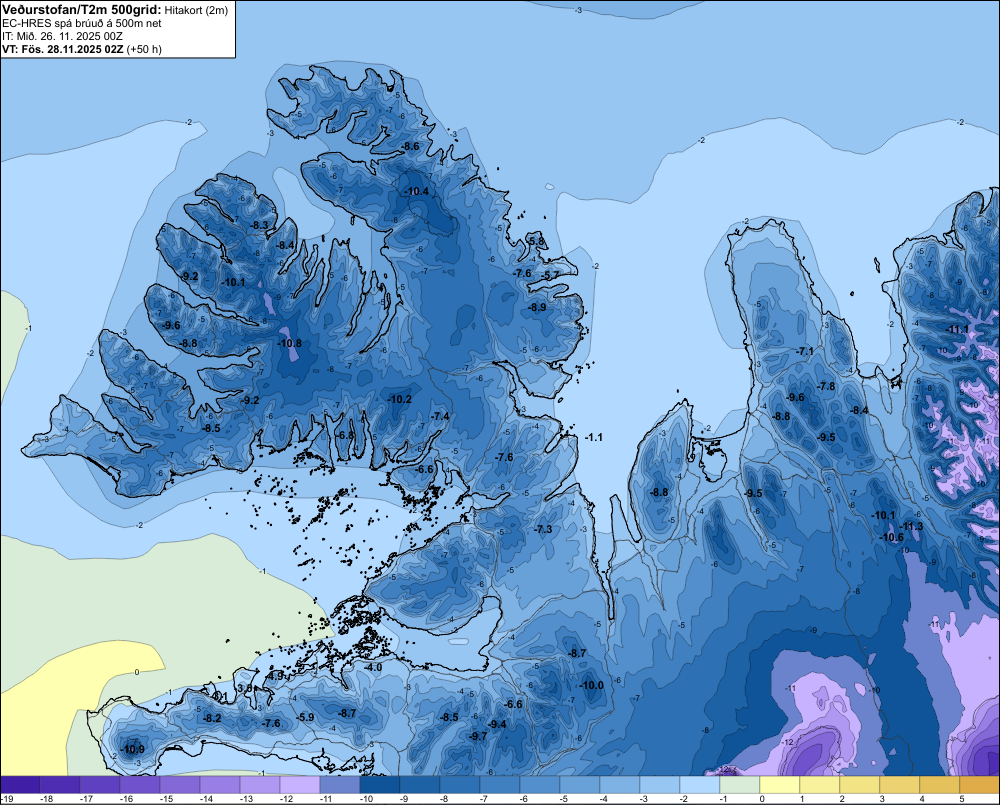Pick the legend swatch between -9 and -8
The image size is (1000, 805).
click(420, 785)
